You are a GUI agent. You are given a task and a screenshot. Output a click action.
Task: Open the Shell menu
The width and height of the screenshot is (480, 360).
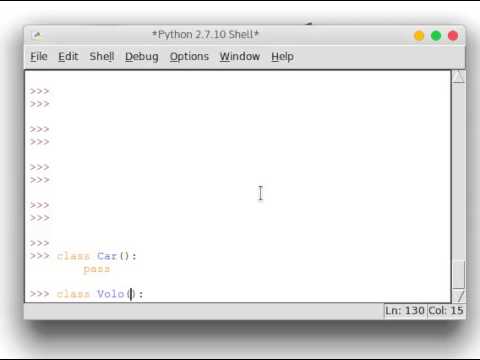coord(102,57)
